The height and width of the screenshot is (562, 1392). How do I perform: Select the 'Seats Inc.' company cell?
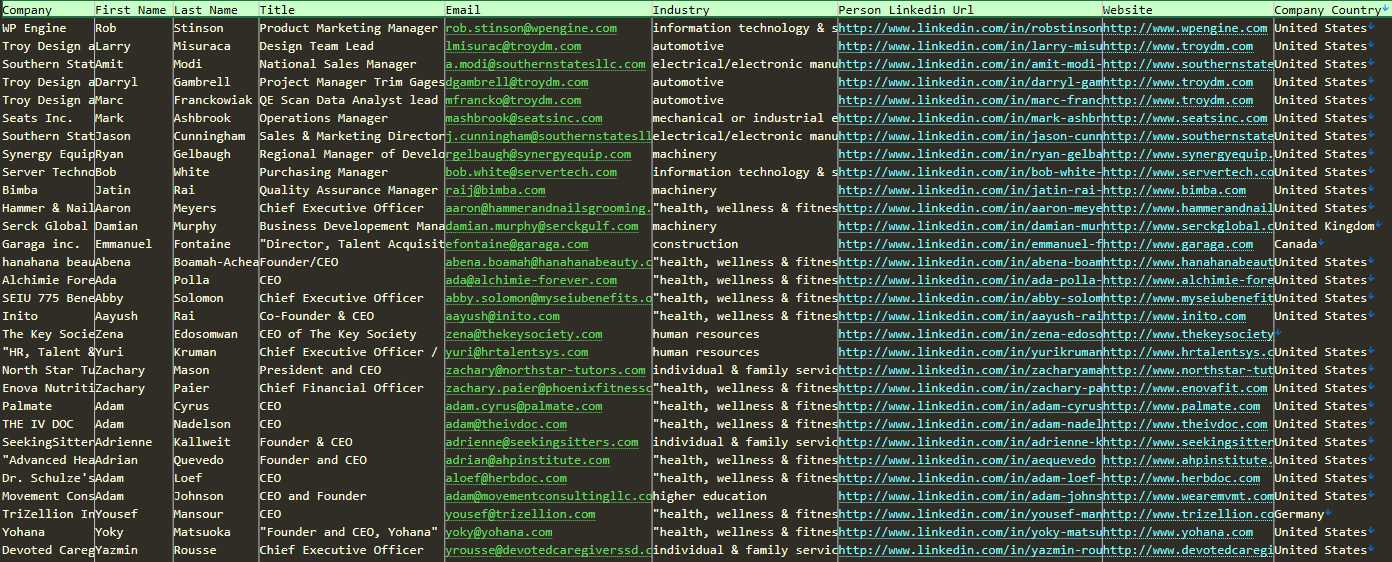(38, 118)
